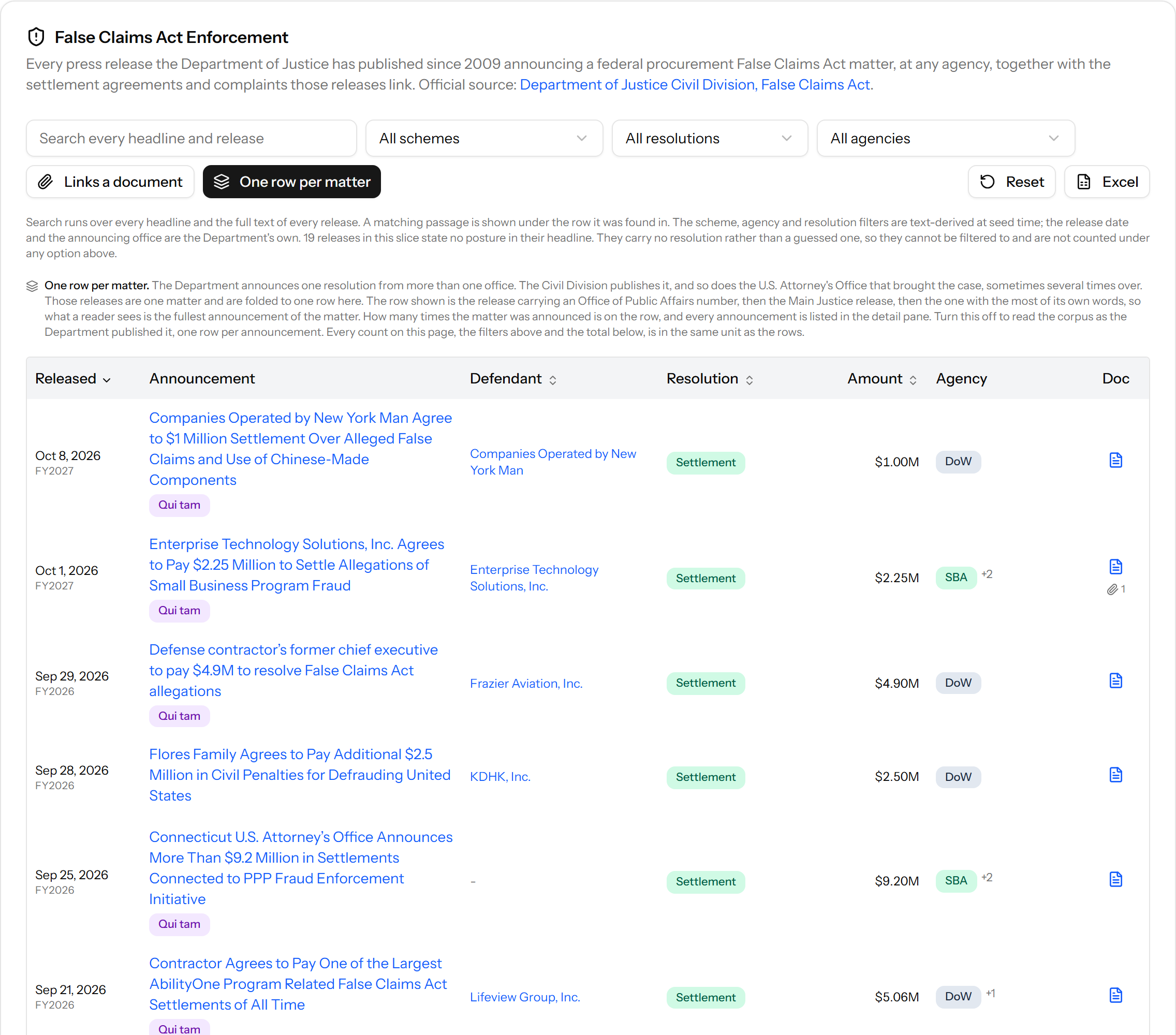Open Flores Family Agrees to Pay announcement
The height and width of the screenshot is (1035, 1176).
pyautogui.click(x=300, y=775)
